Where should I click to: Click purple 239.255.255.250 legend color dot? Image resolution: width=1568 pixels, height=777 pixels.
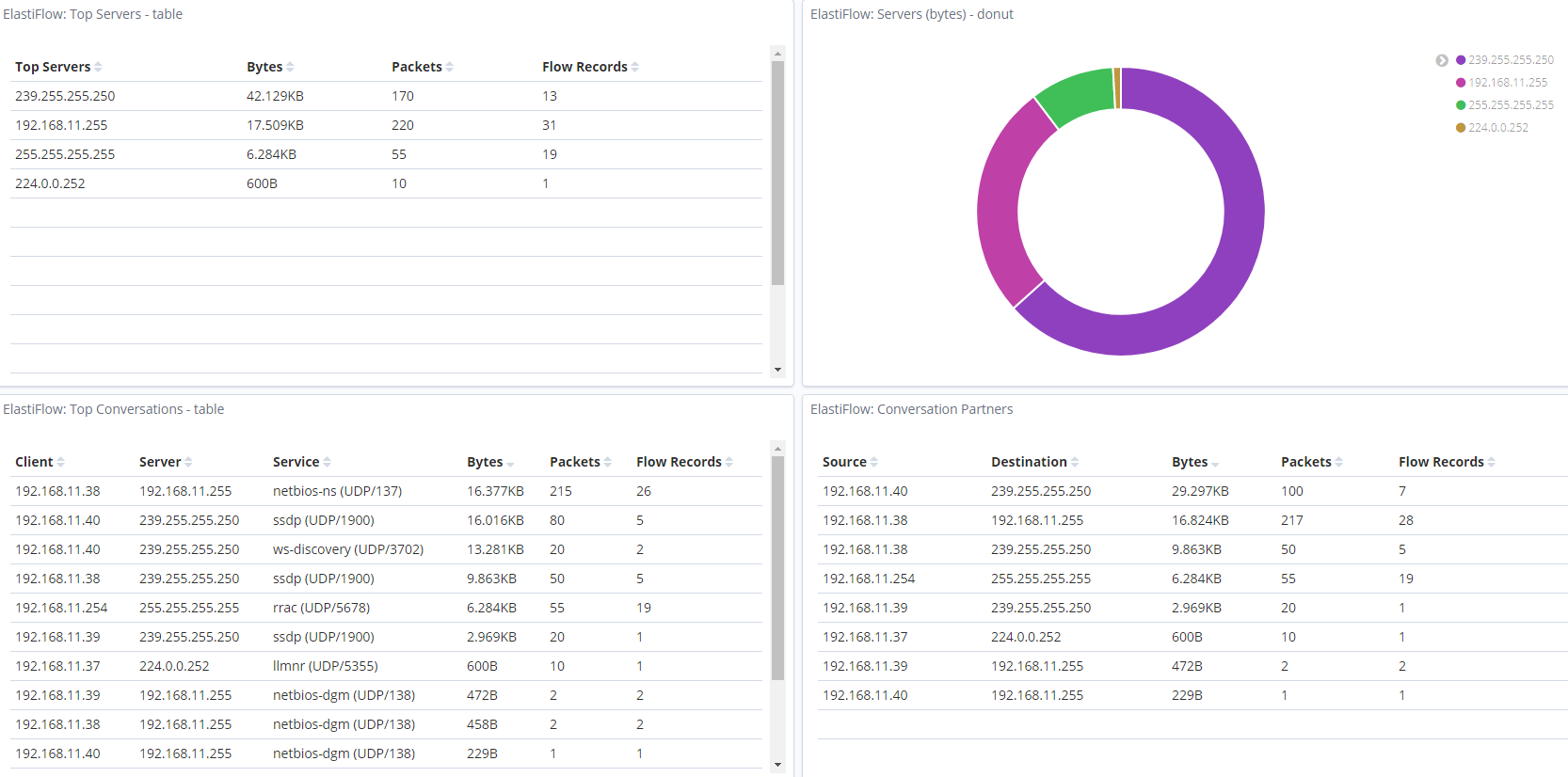[1461, 60]
